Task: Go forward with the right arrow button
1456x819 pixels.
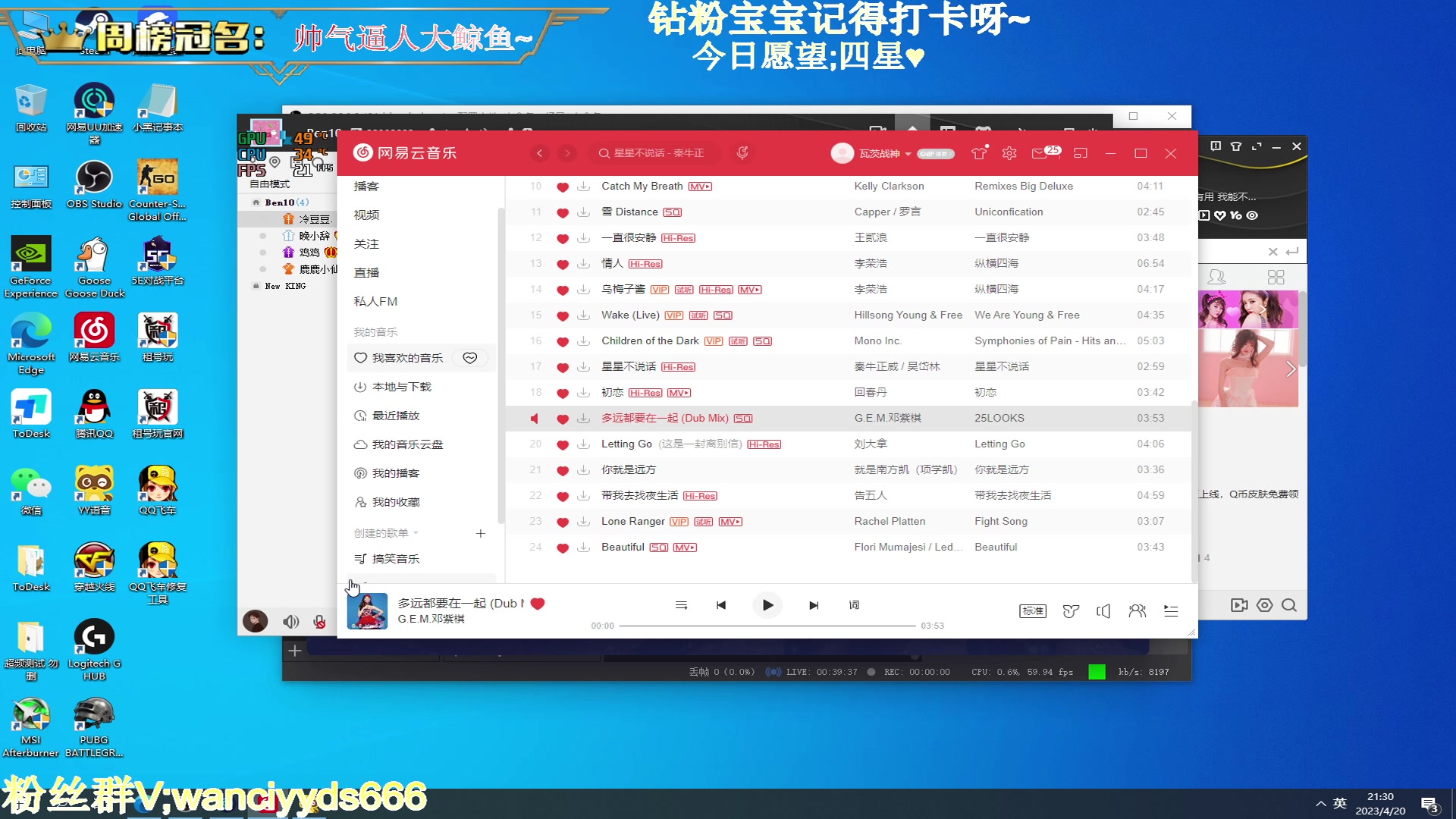Action: (x=567, y=153)
